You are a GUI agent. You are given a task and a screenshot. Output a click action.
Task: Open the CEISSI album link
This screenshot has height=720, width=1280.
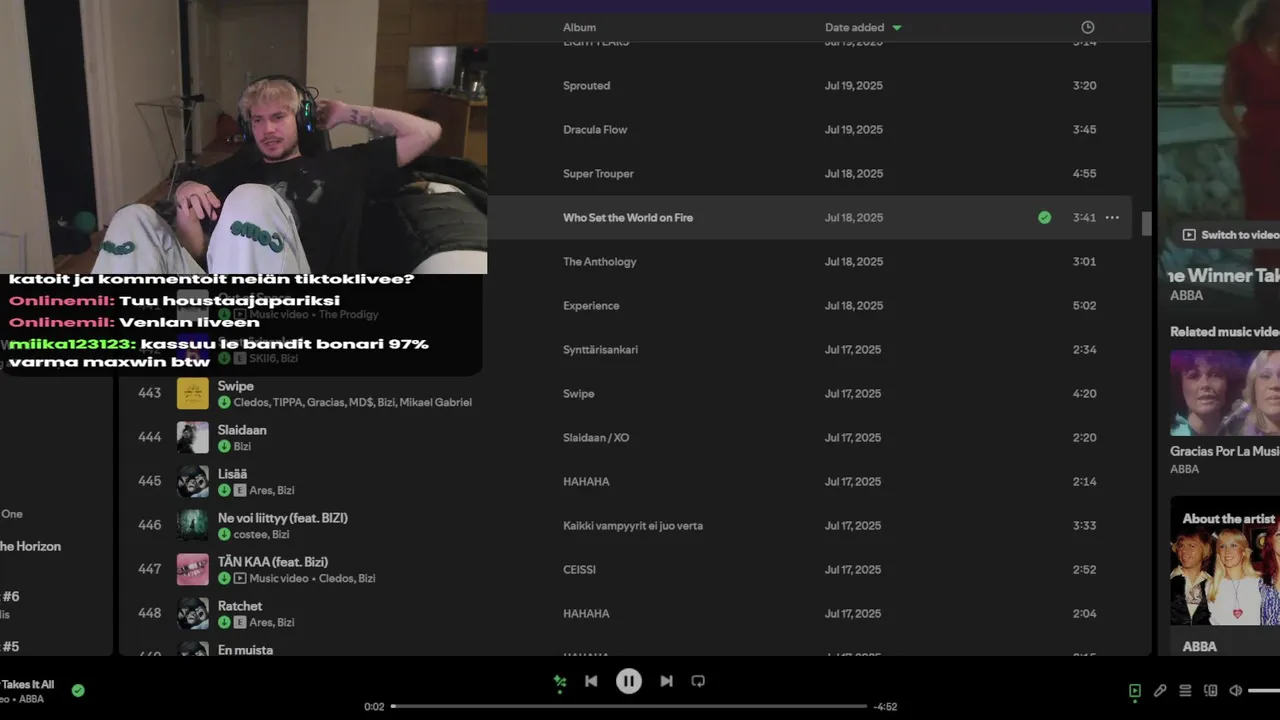[579, 569]
